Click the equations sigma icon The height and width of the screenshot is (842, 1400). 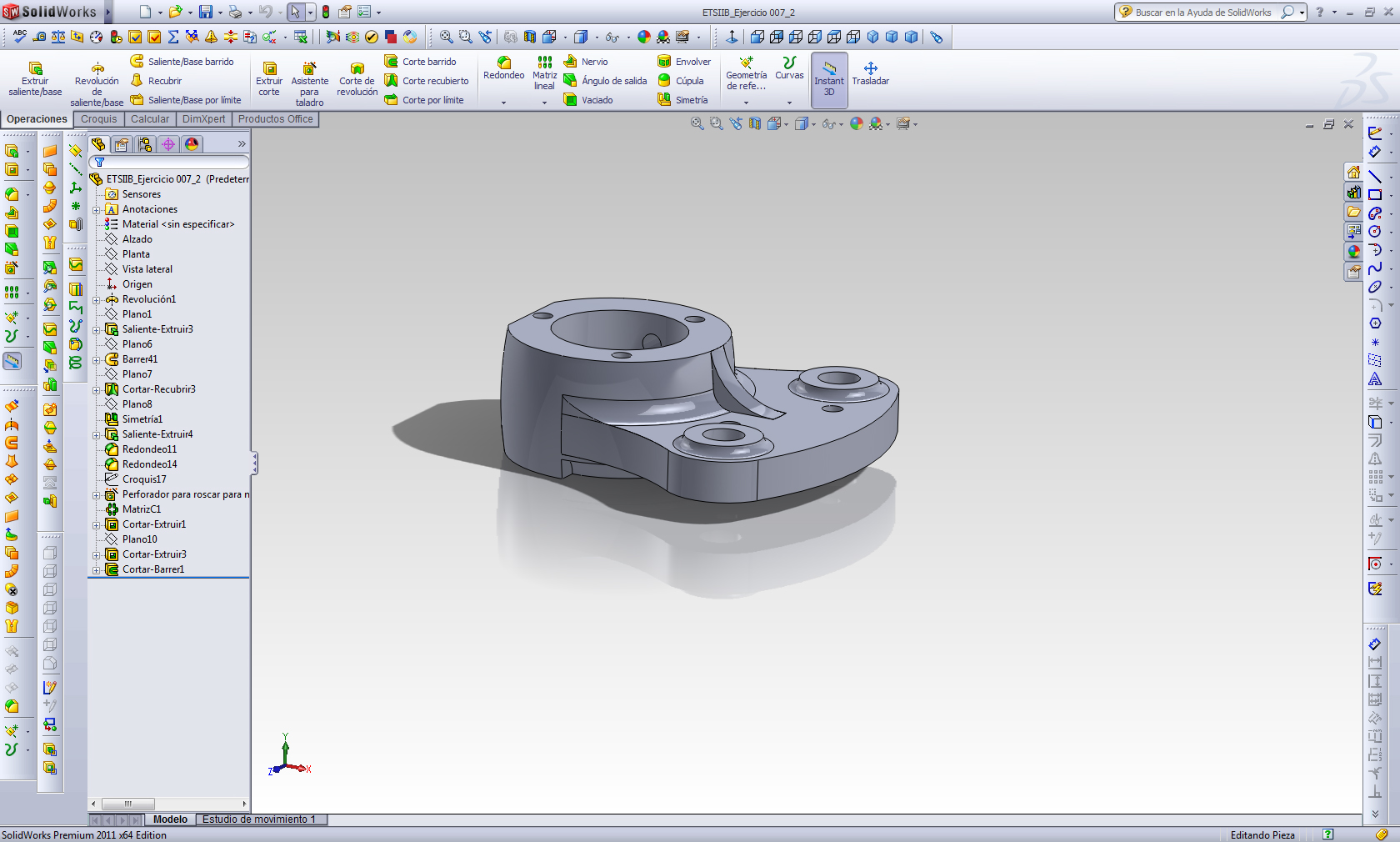(173, 37)
